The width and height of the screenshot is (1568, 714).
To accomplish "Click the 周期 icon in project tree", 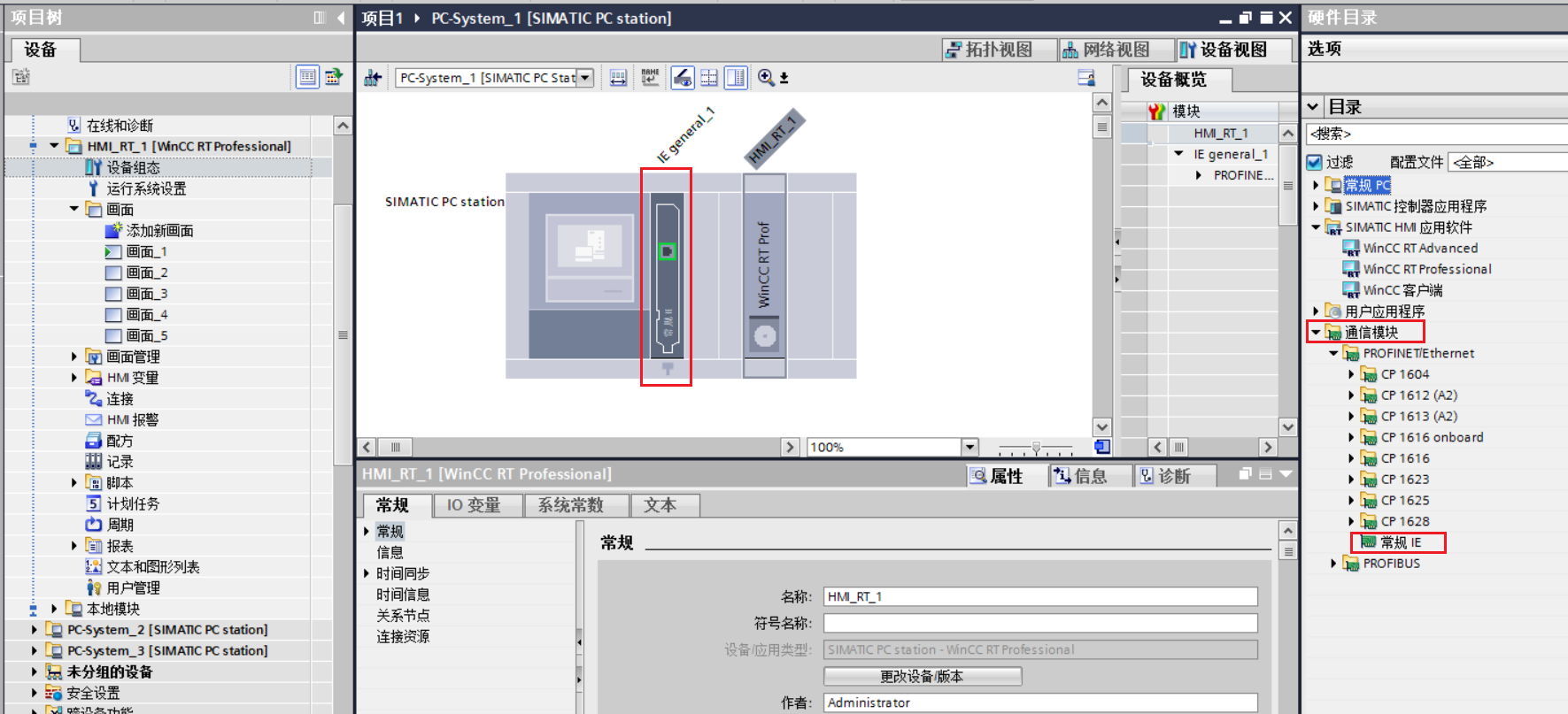I will pos(94,525).
